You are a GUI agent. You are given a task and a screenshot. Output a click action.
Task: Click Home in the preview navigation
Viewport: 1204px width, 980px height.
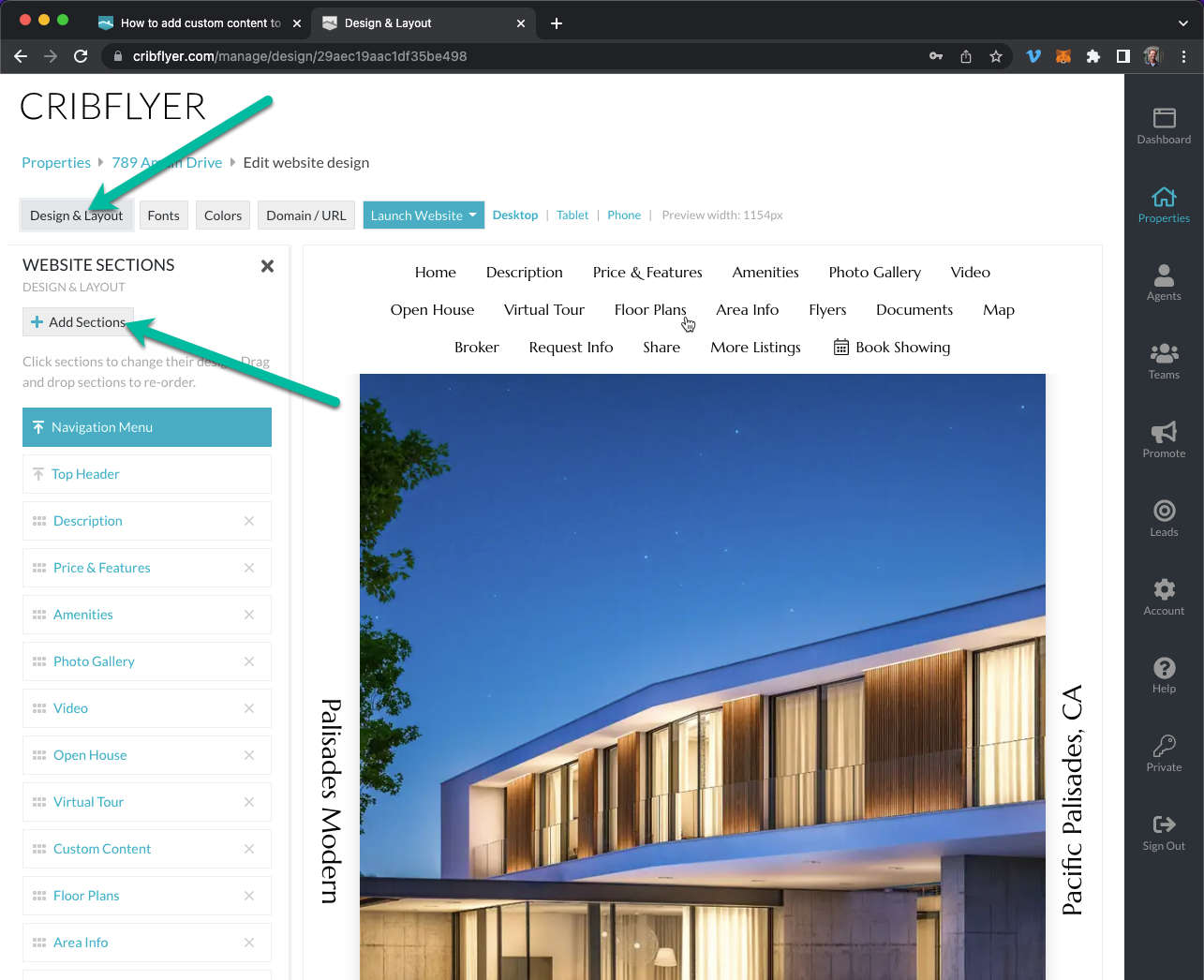click(436, 273)
